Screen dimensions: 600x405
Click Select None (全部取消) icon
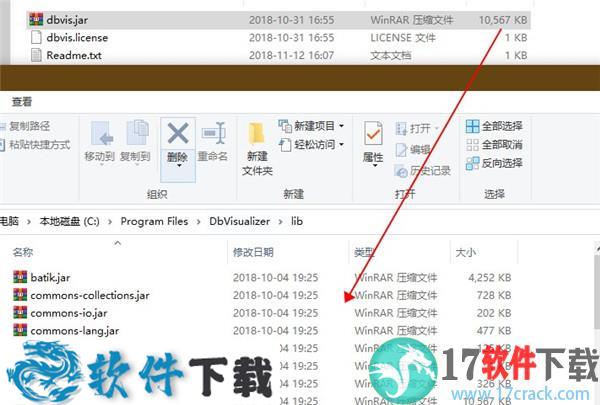(x=473, y=145)
